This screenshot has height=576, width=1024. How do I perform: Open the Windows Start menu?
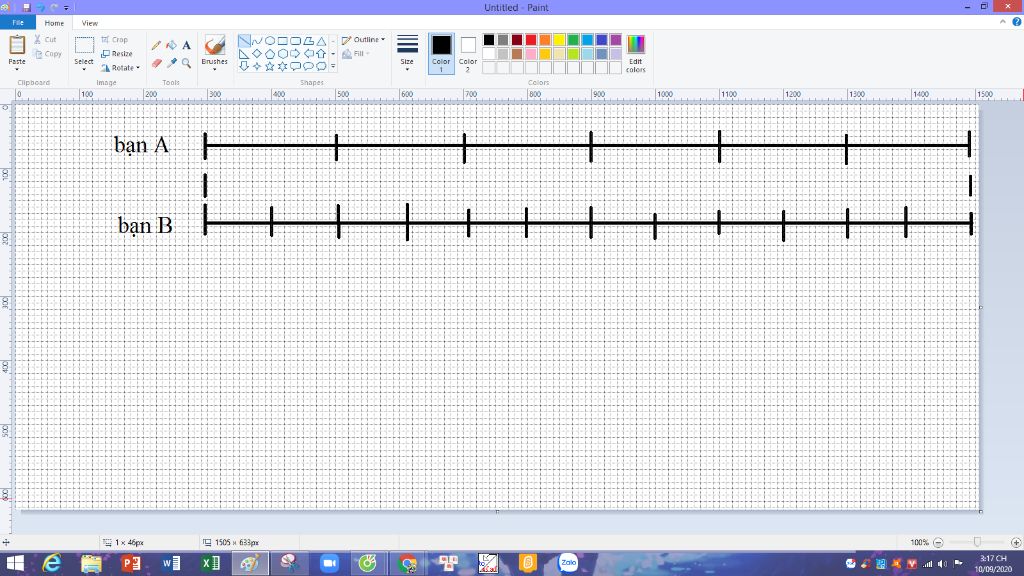(x=14, y=563)
